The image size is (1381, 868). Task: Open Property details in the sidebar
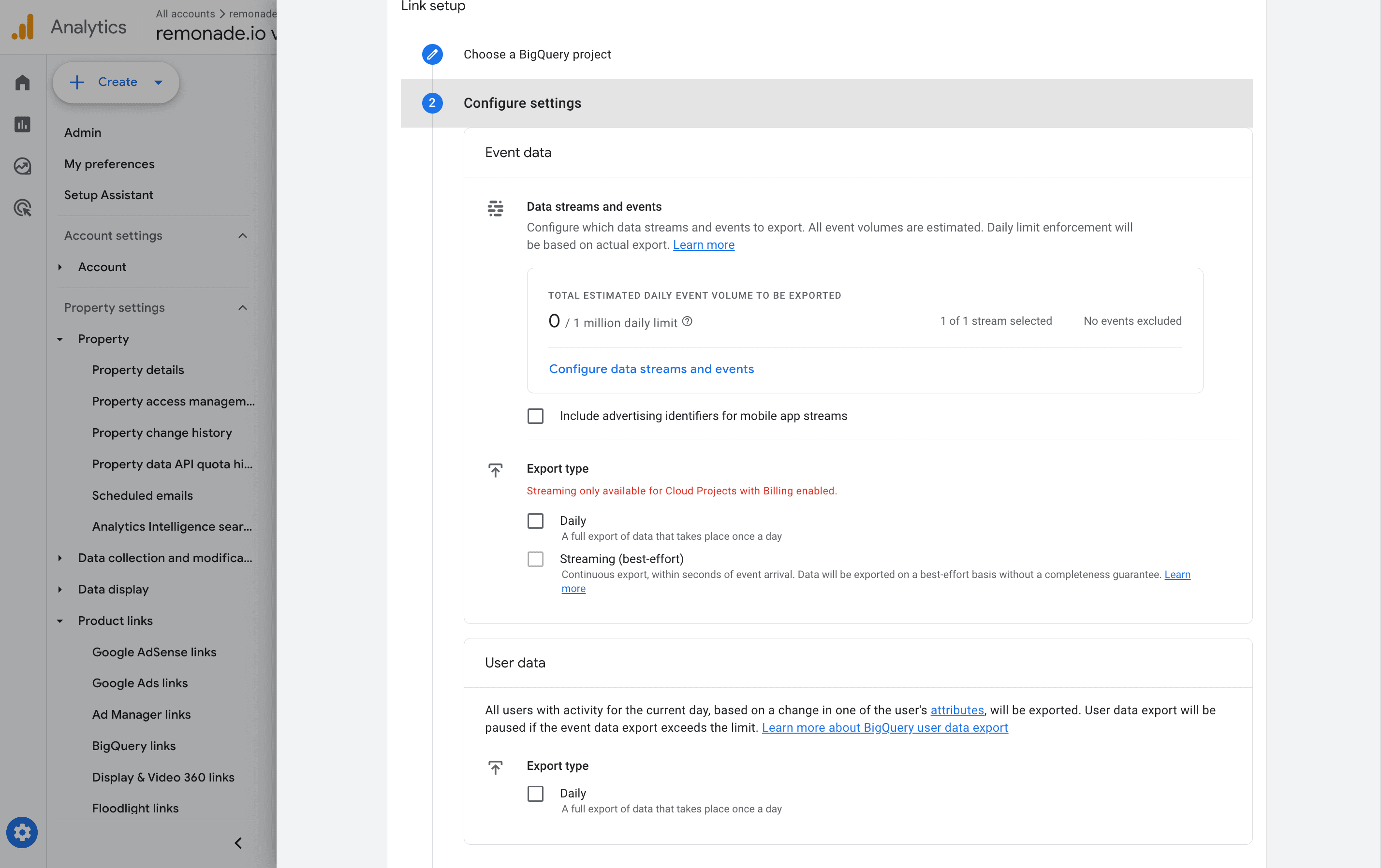pos(138,370)
